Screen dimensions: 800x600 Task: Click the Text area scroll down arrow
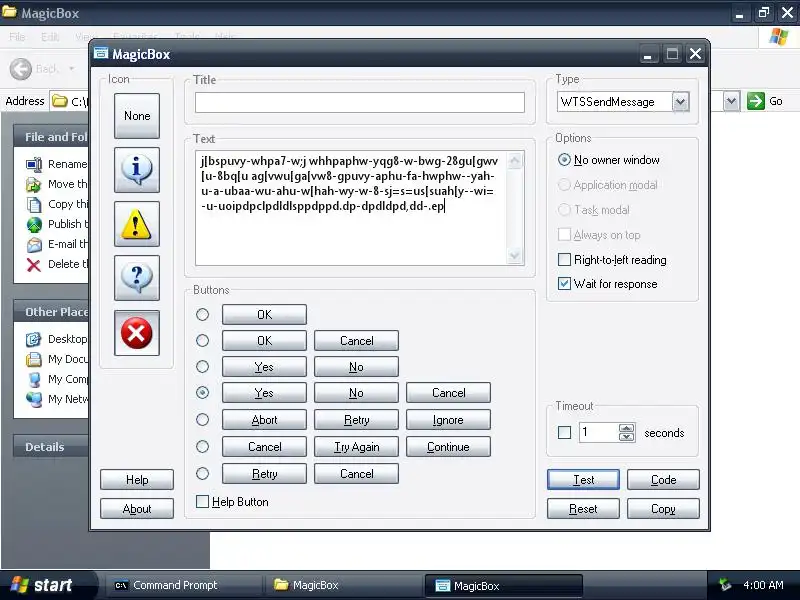pyautogui.click(x=515, y=255)
